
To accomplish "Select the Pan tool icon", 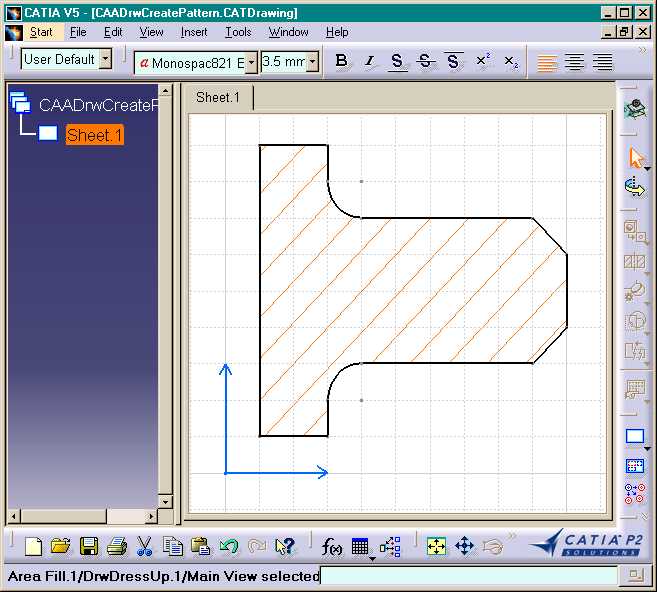I will click(464, 546).
